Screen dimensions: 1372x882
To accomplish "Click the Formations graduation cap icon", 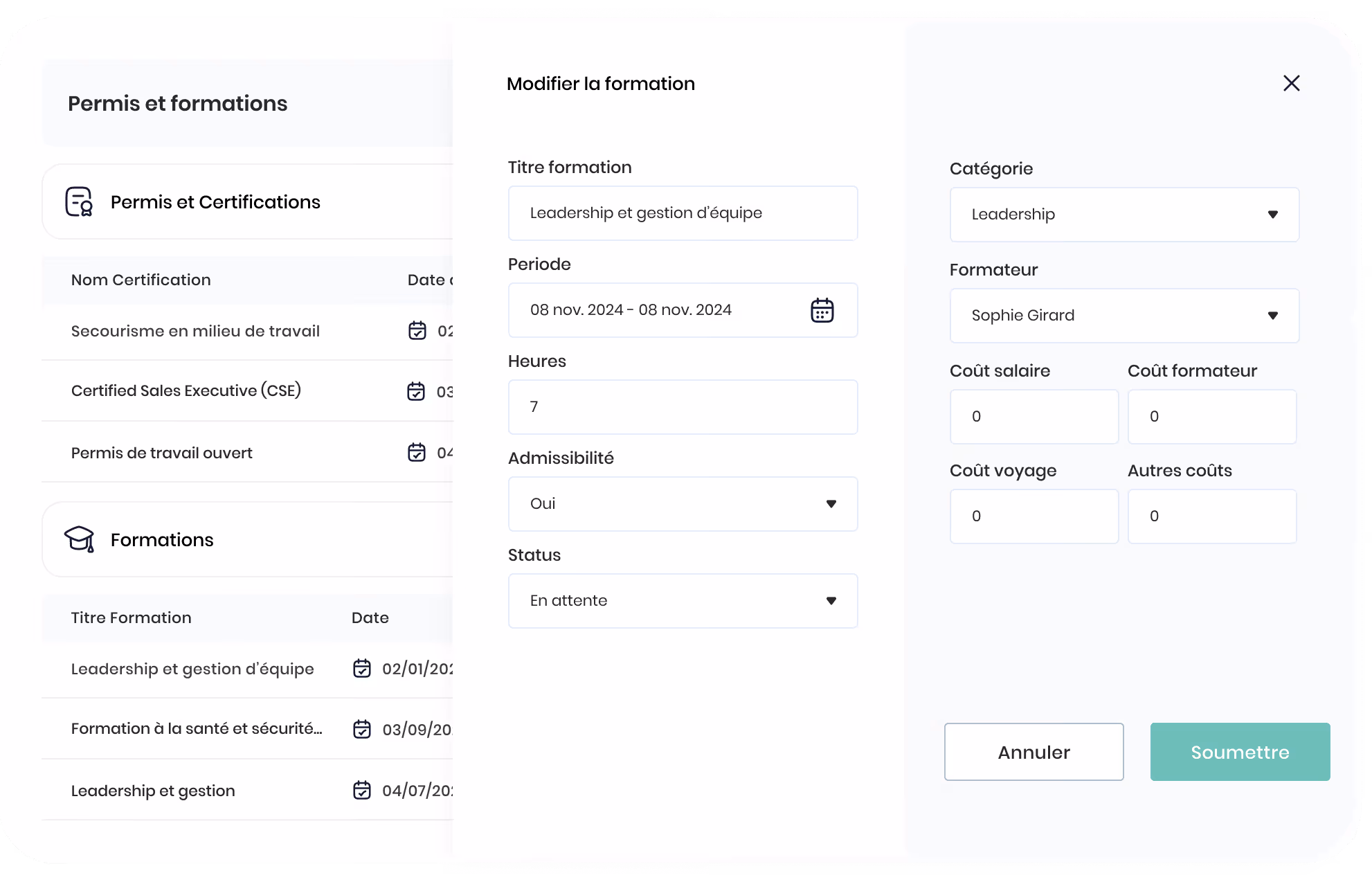I will 79,539.
